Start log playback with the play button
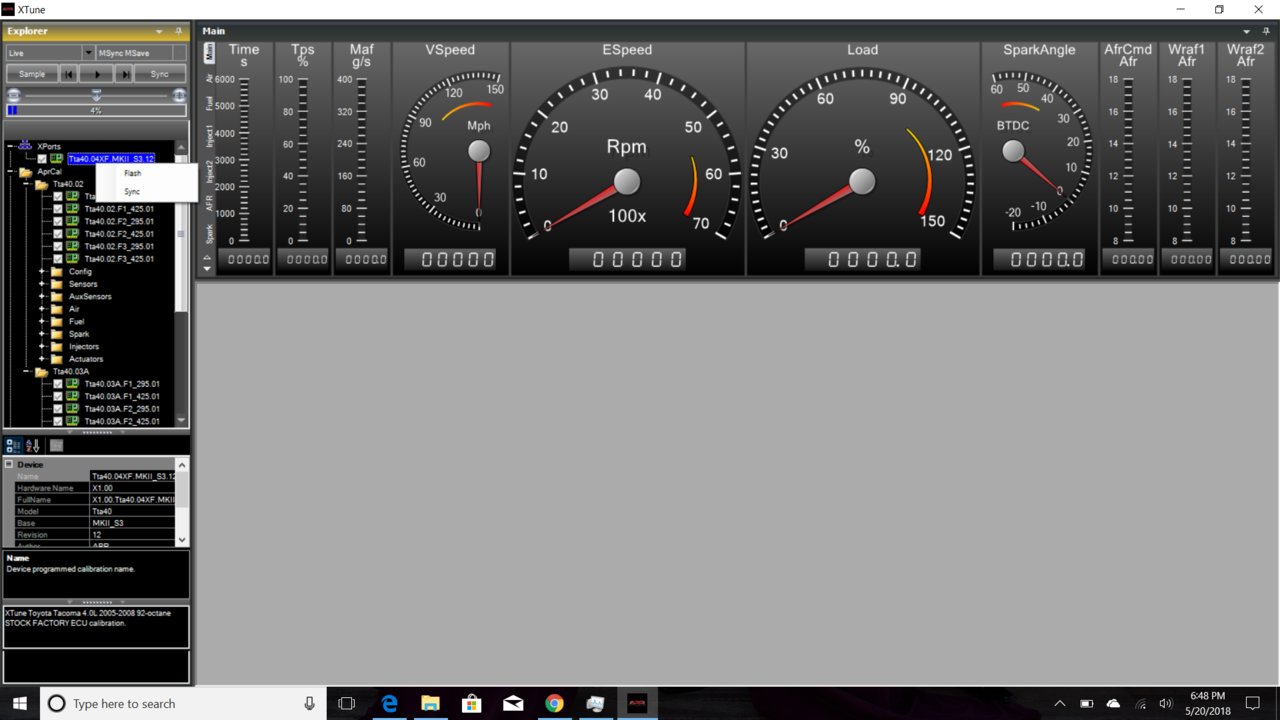 [96, 74]
